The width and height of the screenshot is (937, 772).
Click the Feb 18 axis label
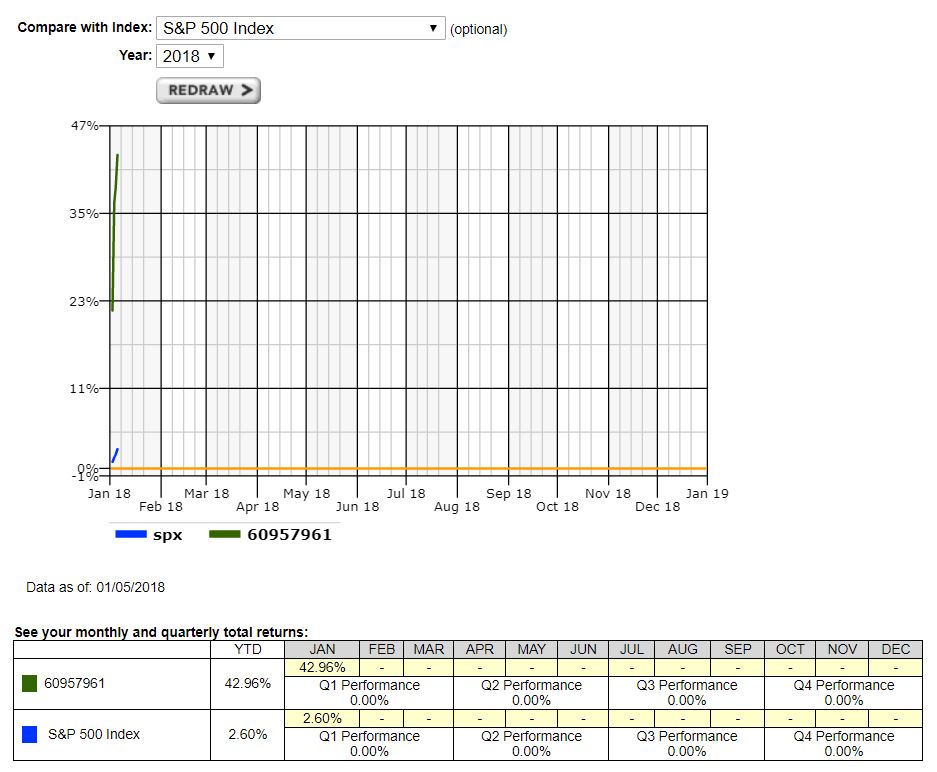point(161,507)
